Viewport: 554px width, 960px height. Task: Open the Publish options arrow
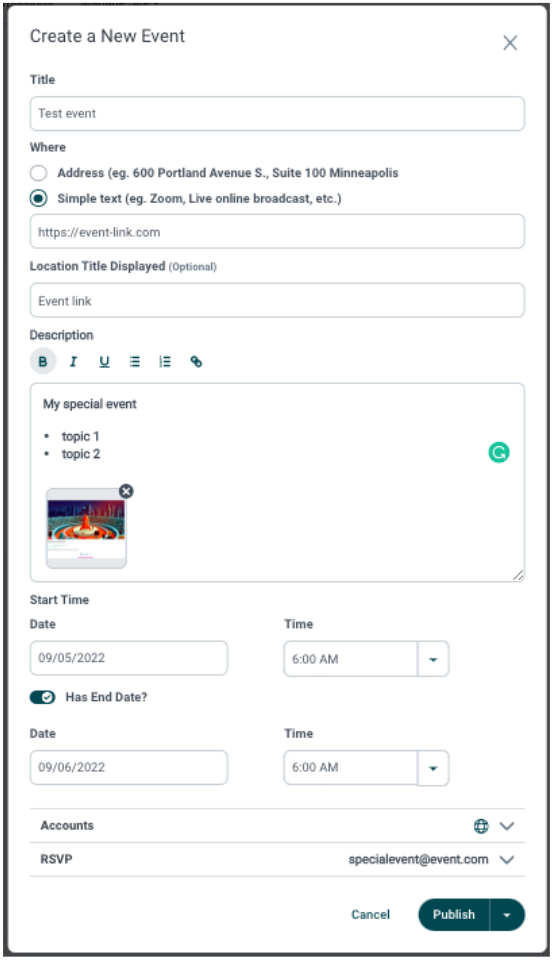pyautogui.click(x=507, y=915)
